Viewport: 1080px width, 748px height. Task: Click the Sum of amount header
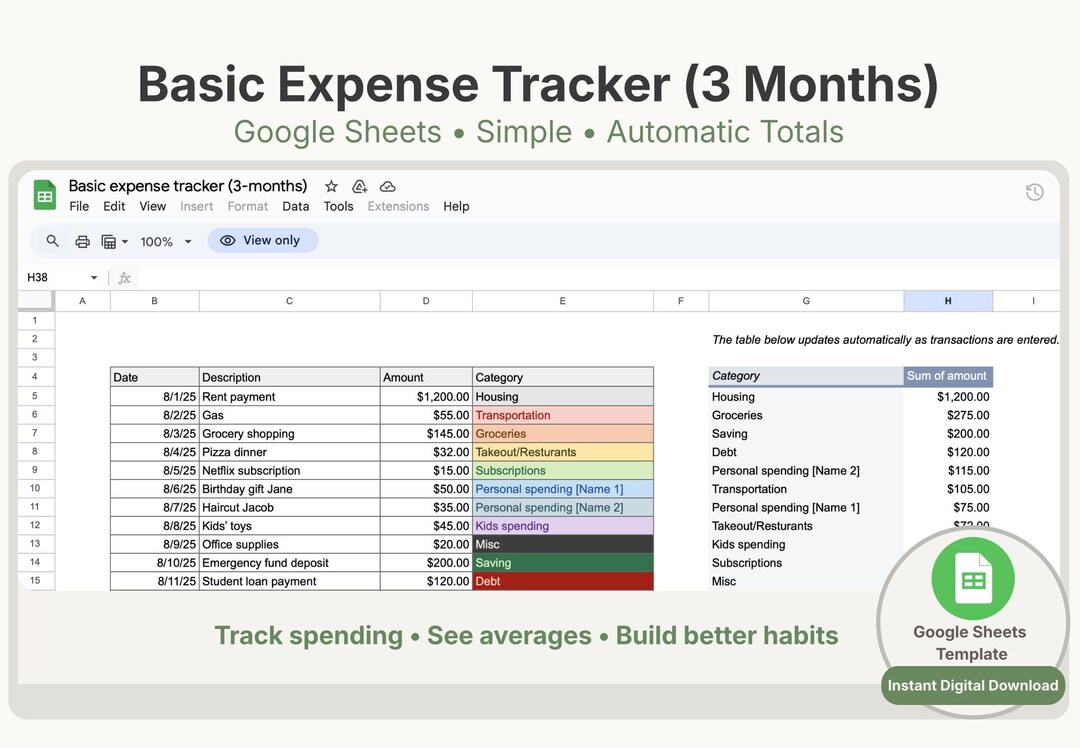pyautogui.click(x=948, y=376)
